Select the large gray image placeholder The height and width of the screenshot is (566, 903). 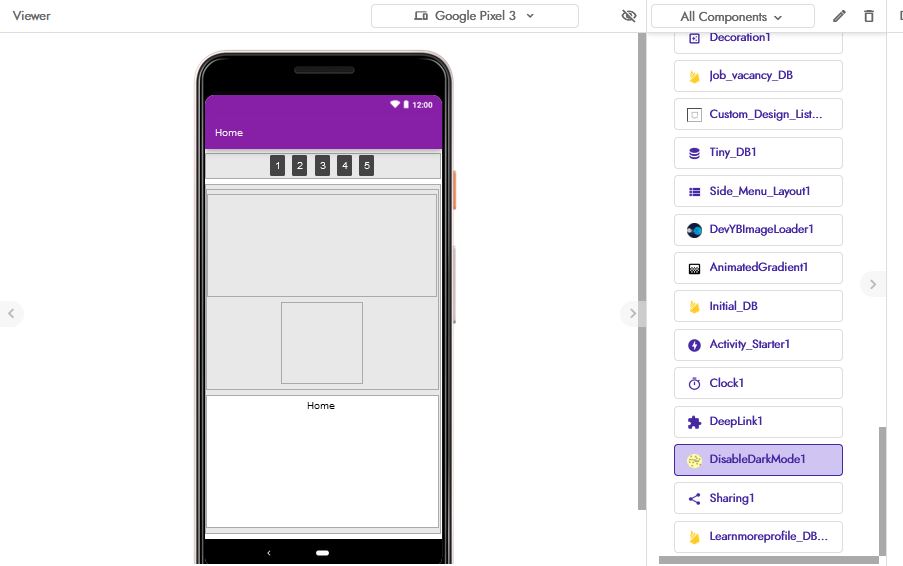tap(322, 245)
